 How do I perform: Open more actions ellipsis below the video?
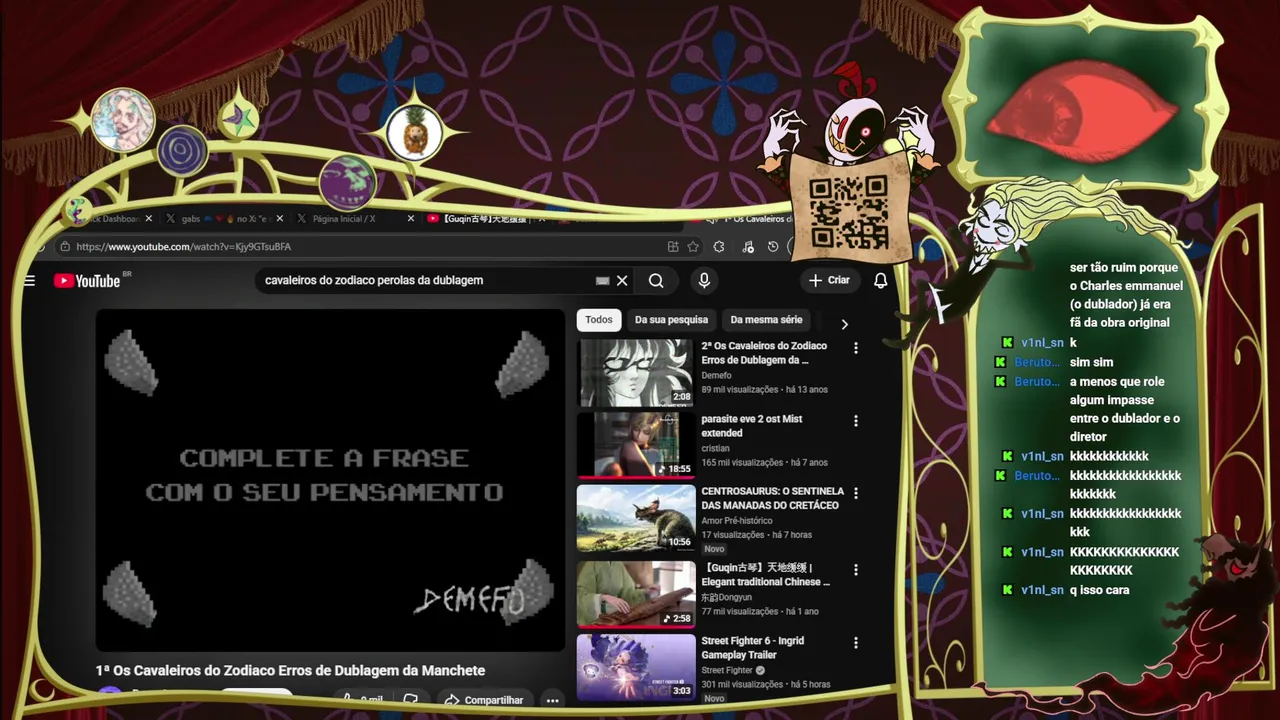552,700
